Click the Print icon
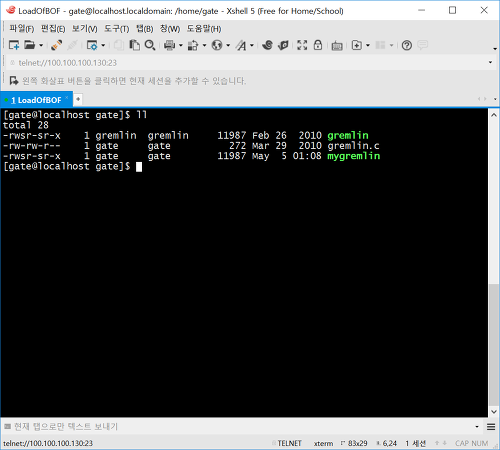This screenshot has width=500, height=450. click(x=169, y=45)
